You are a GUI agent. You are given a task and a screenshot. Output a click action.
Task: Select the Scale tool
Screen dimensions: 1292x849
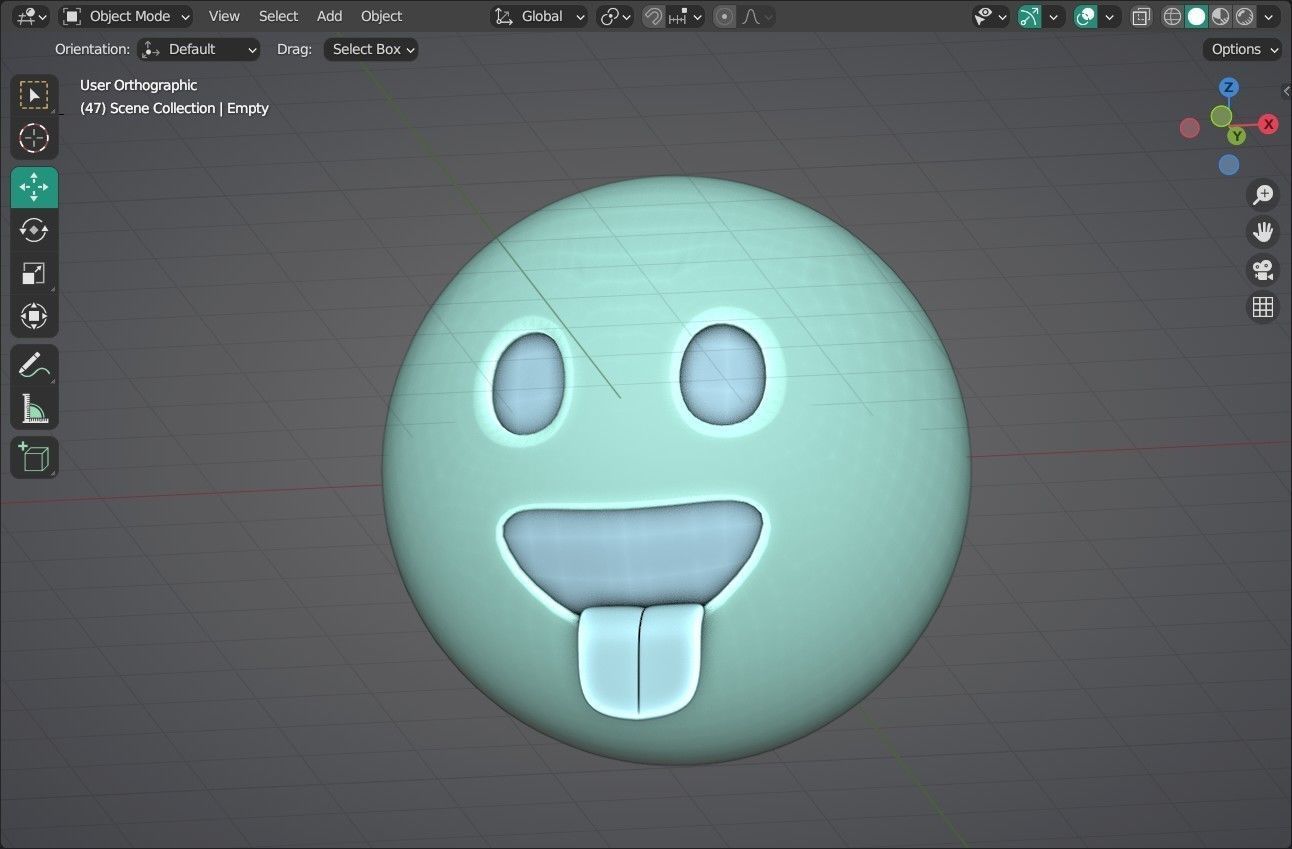coord(34,273)
